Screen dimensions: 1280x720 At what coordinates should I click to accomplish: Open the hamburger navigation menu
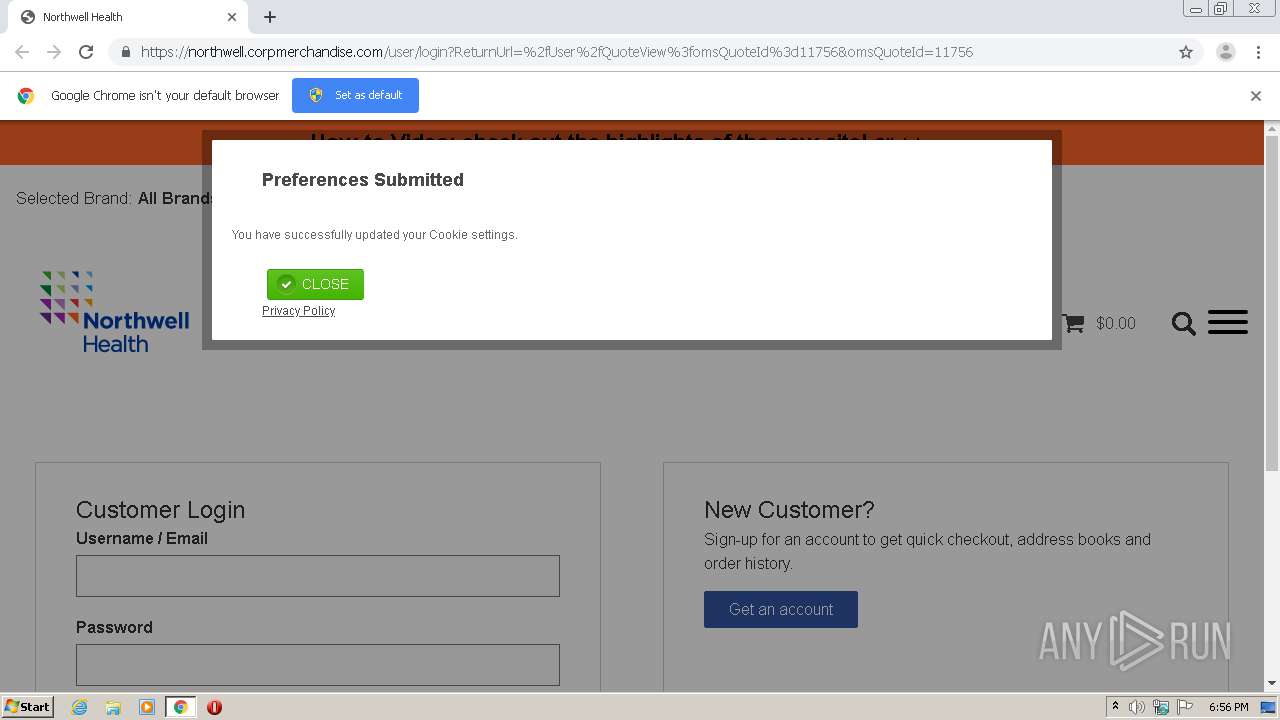[x=1227, y=322]
